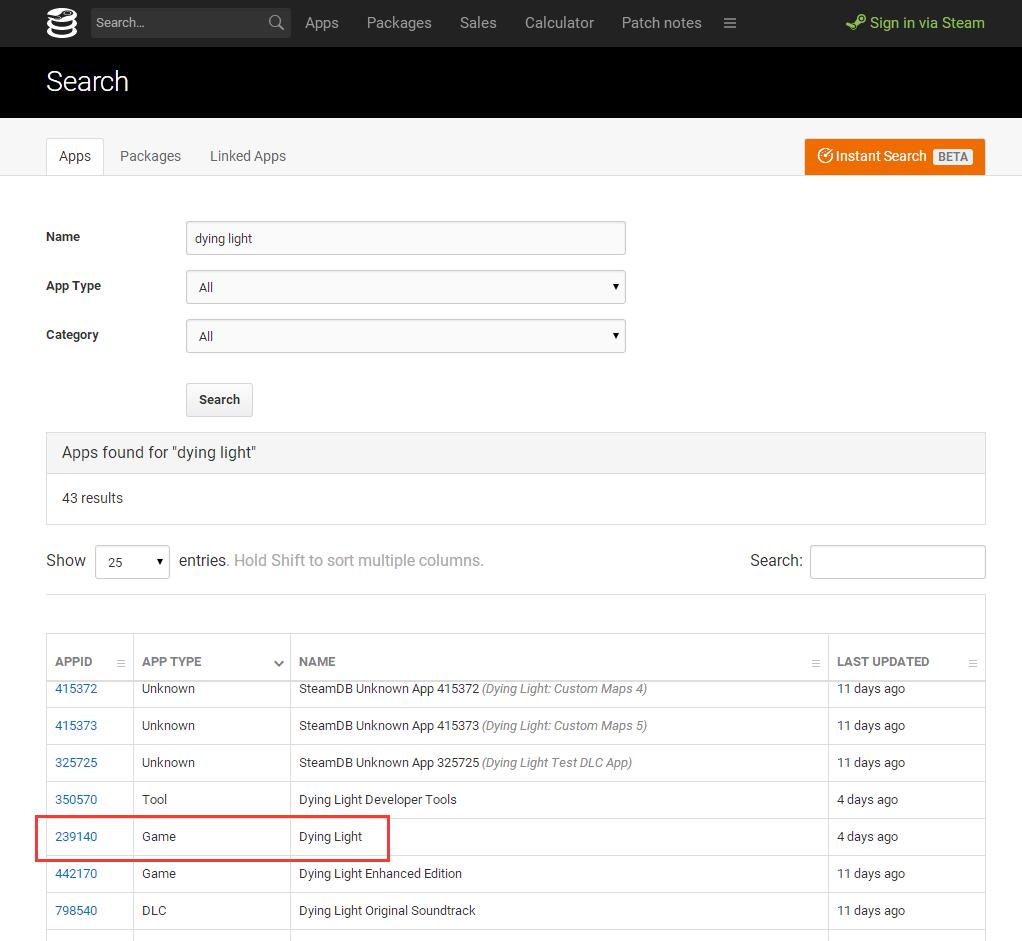Viewport: 1022px width, 941px height.
Task: Open Patch notes in top navigation
Action: 662,23
